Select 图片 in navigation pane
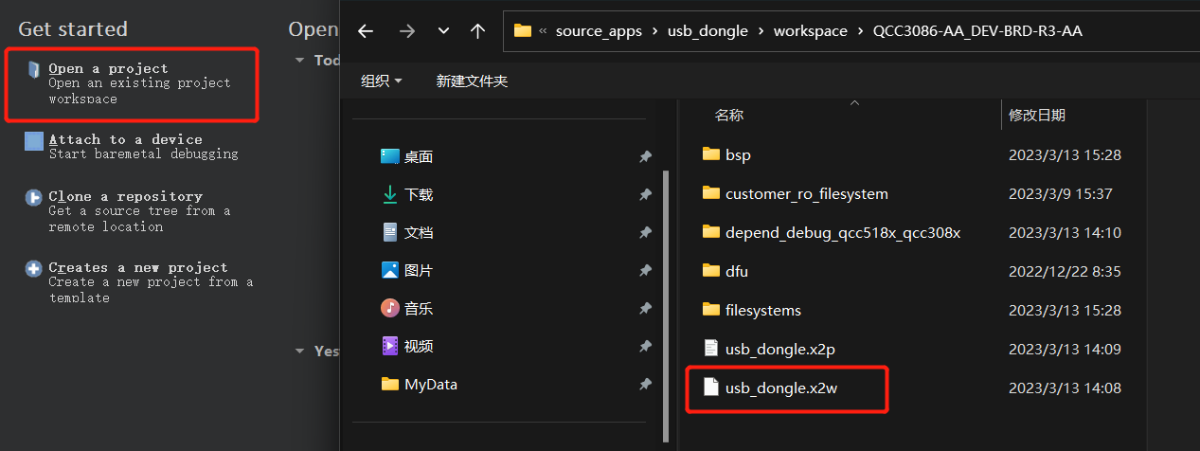Image resolution: width=1200 pixels, height=451 pixels. point(407,270)
